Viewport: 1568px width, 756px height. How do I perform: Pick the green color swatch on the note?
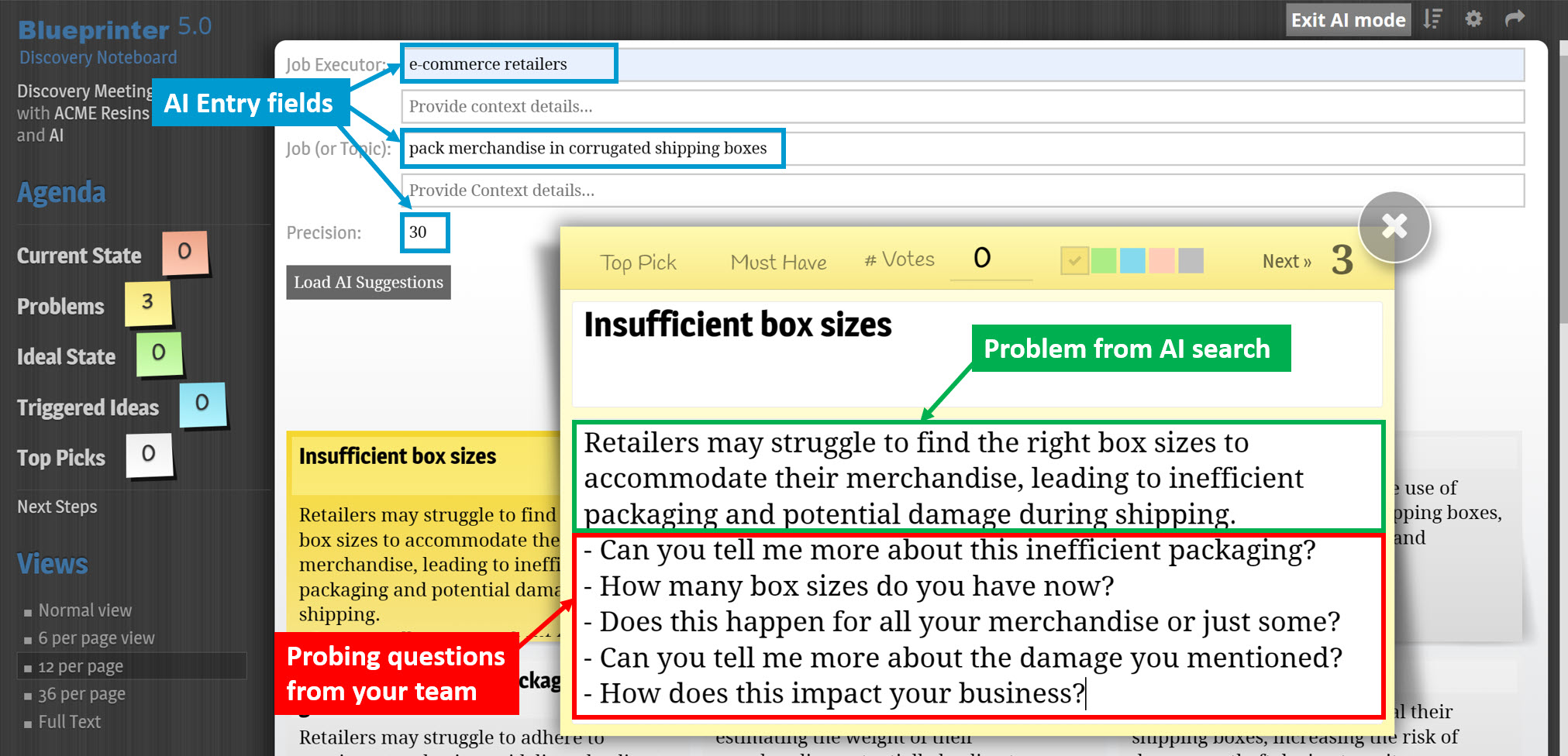(1103, 260)
